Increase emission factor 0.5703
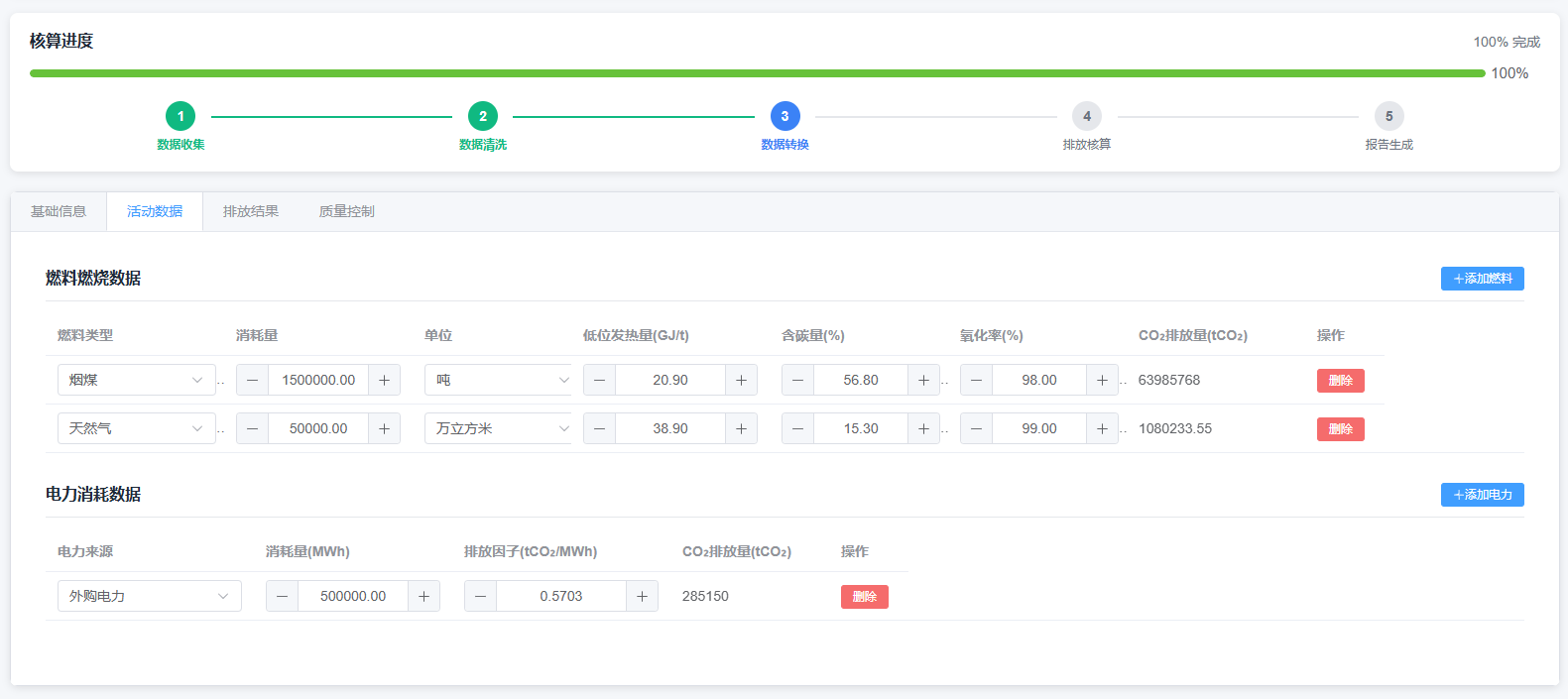 (x=642, y=596)
